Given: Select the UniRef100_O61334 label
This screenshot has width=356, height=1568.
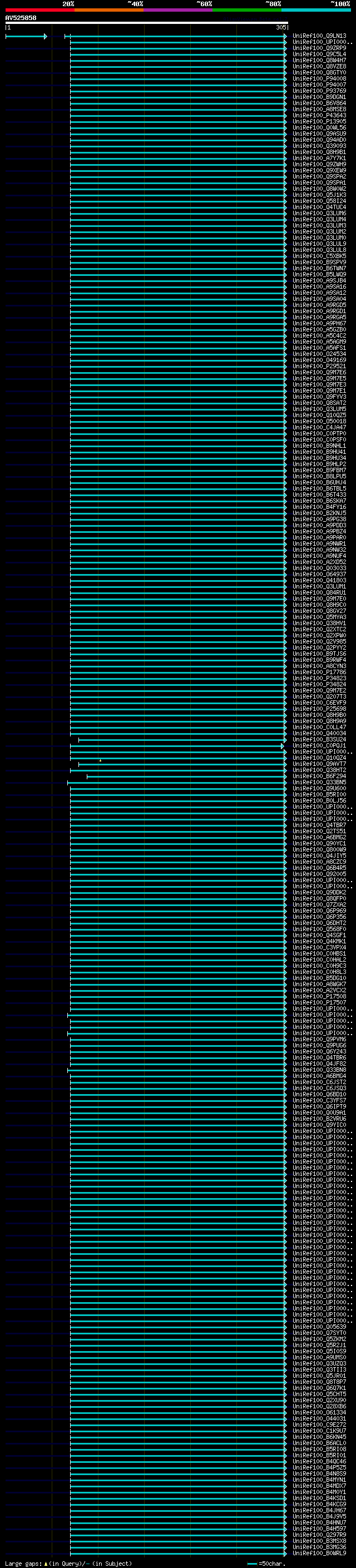Looking at the screenshot, I should (319, 1412).
